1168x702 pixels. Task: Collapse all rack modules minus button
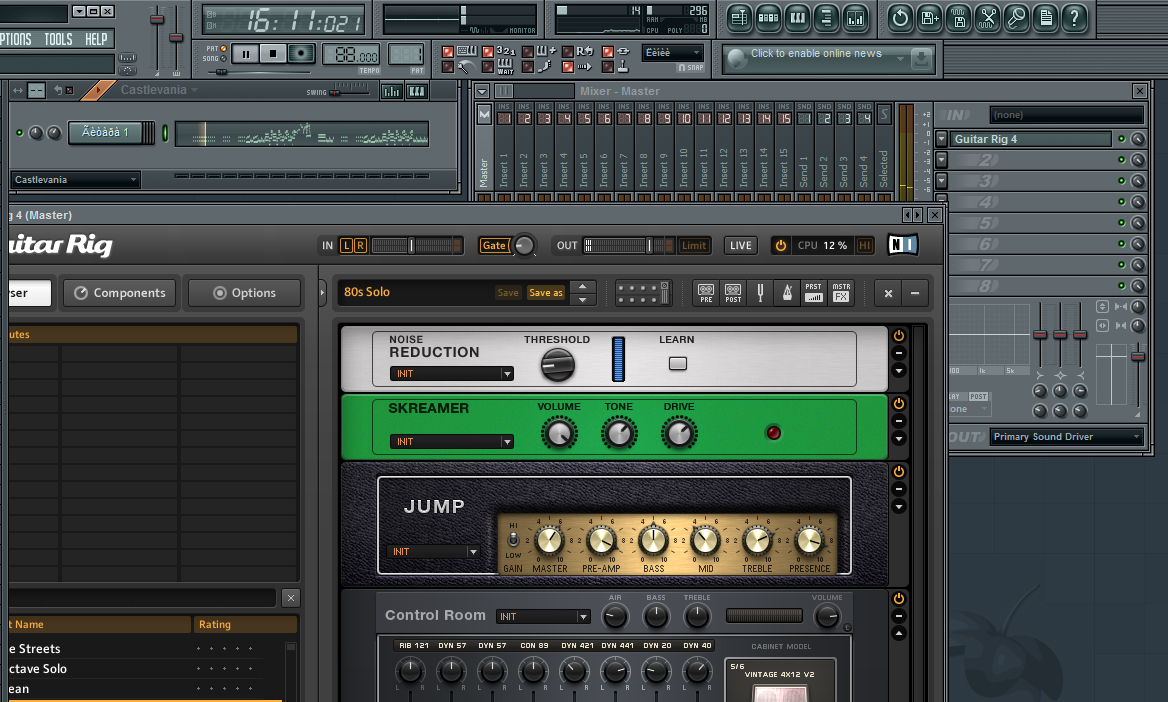click(x=915, y=294)
